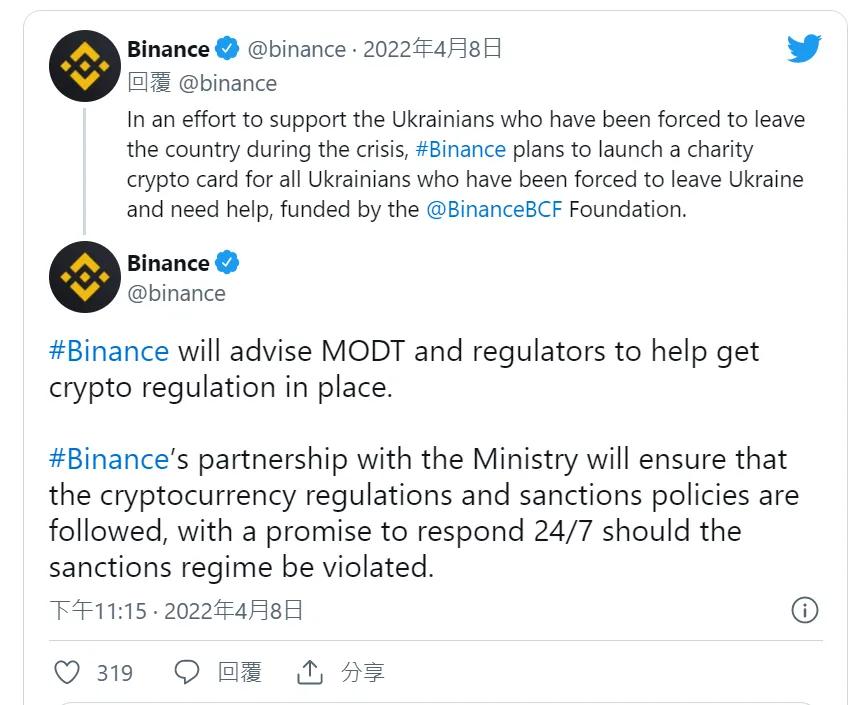Open @binance link after 回覆
The height and width of the screenshot is (705, 856).
pos(227,83)
